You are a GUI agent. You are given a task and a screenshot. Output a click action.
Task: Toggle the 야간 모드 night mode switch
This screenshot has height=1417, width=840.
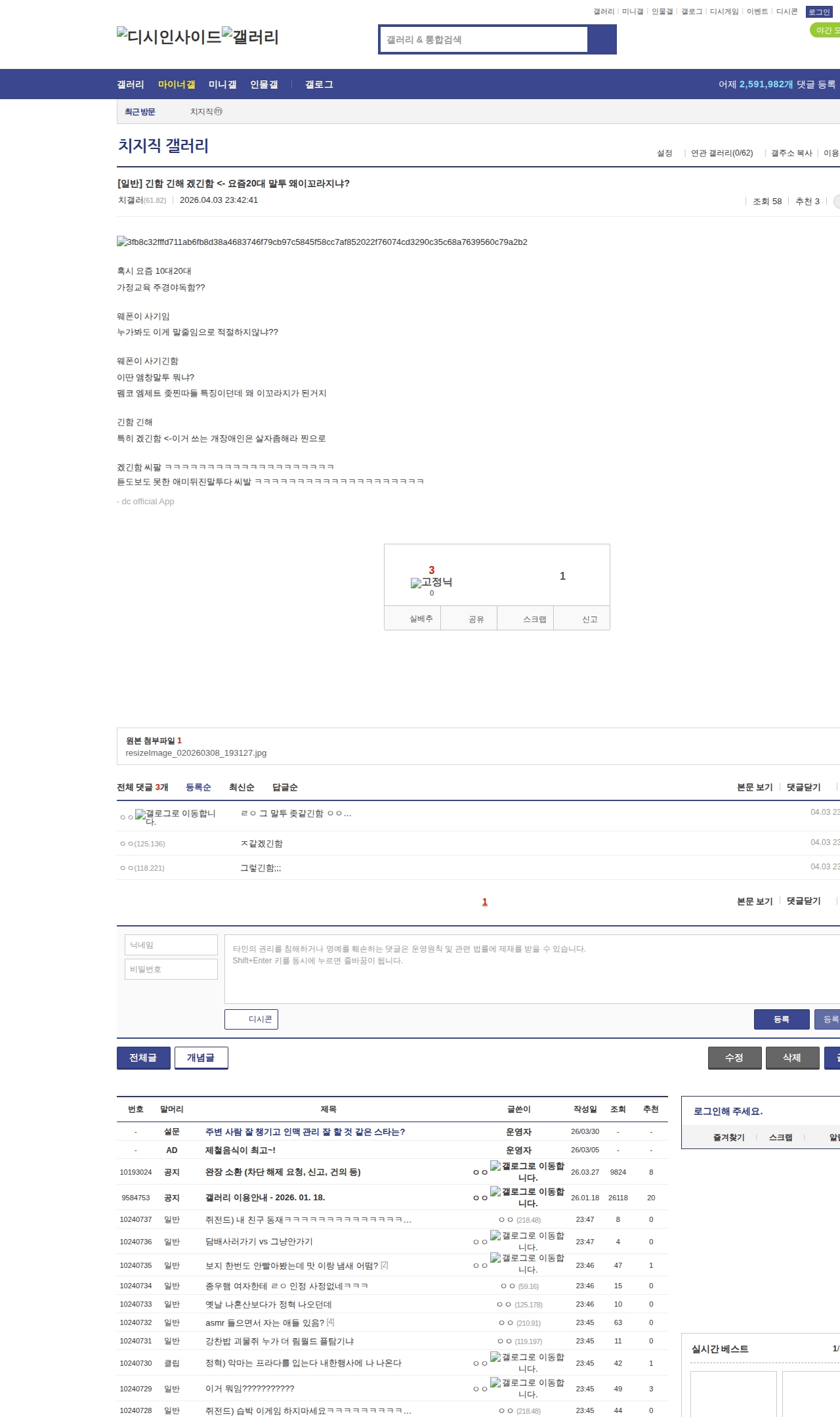tap(826, 30)
